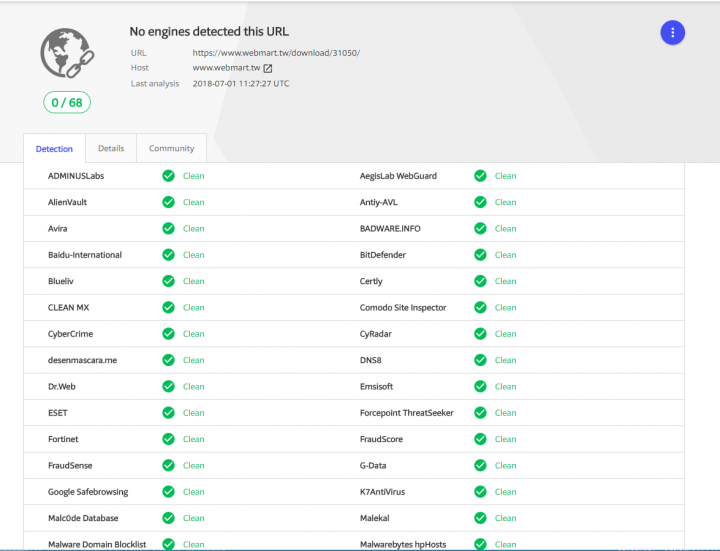Viewport: 720px width, 551px height.
Task: Click the 'No engines detected this URL' heading
Action: [209, 31]
